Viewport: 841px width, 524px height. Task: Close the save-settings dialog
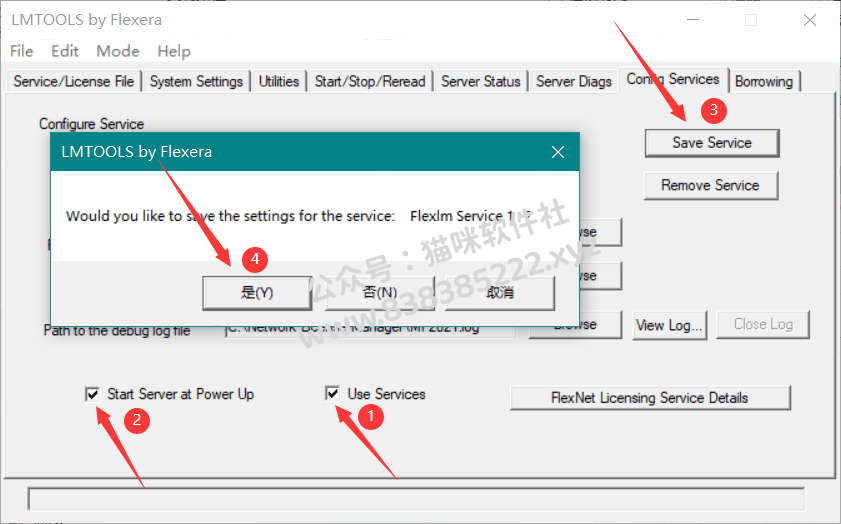pyautogui.click(x=558, y=152)
